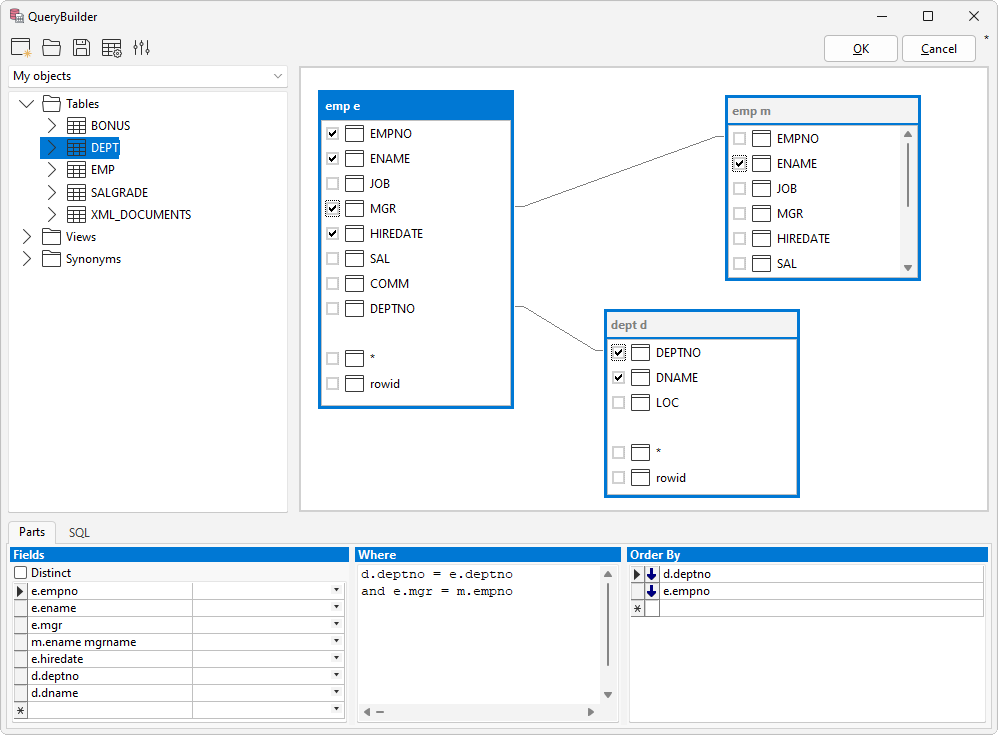Screen dimensions: 998x735
Task: Open the My objects dropdown
Action: [x=148, y=76]
